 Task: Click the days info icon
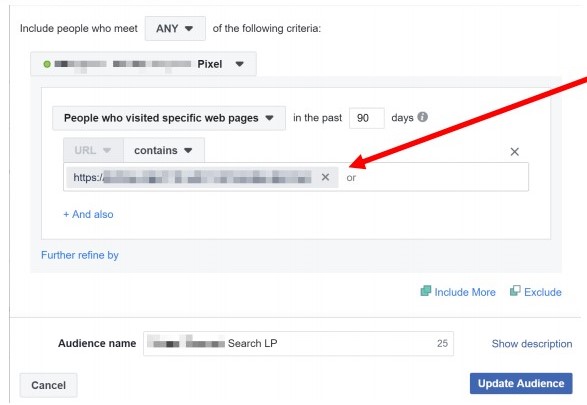click(x=422, y=117)
